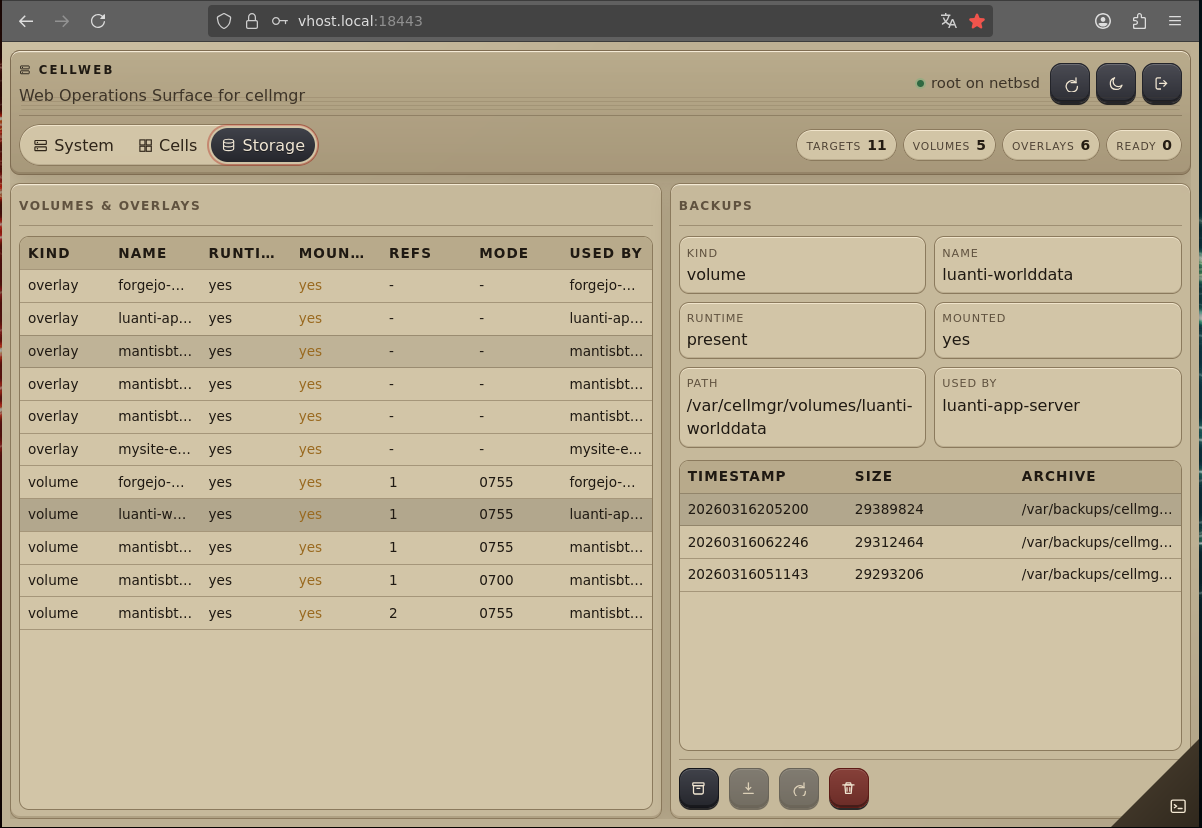Create a backup with the archive icon

698,788
